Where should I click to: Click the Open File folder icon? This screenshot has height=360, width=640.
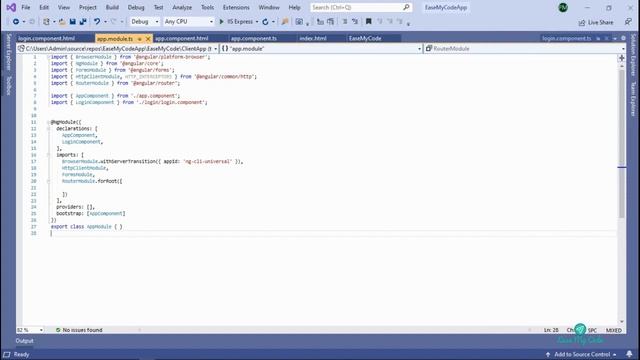pyautogui.click(x=62, y=22)
